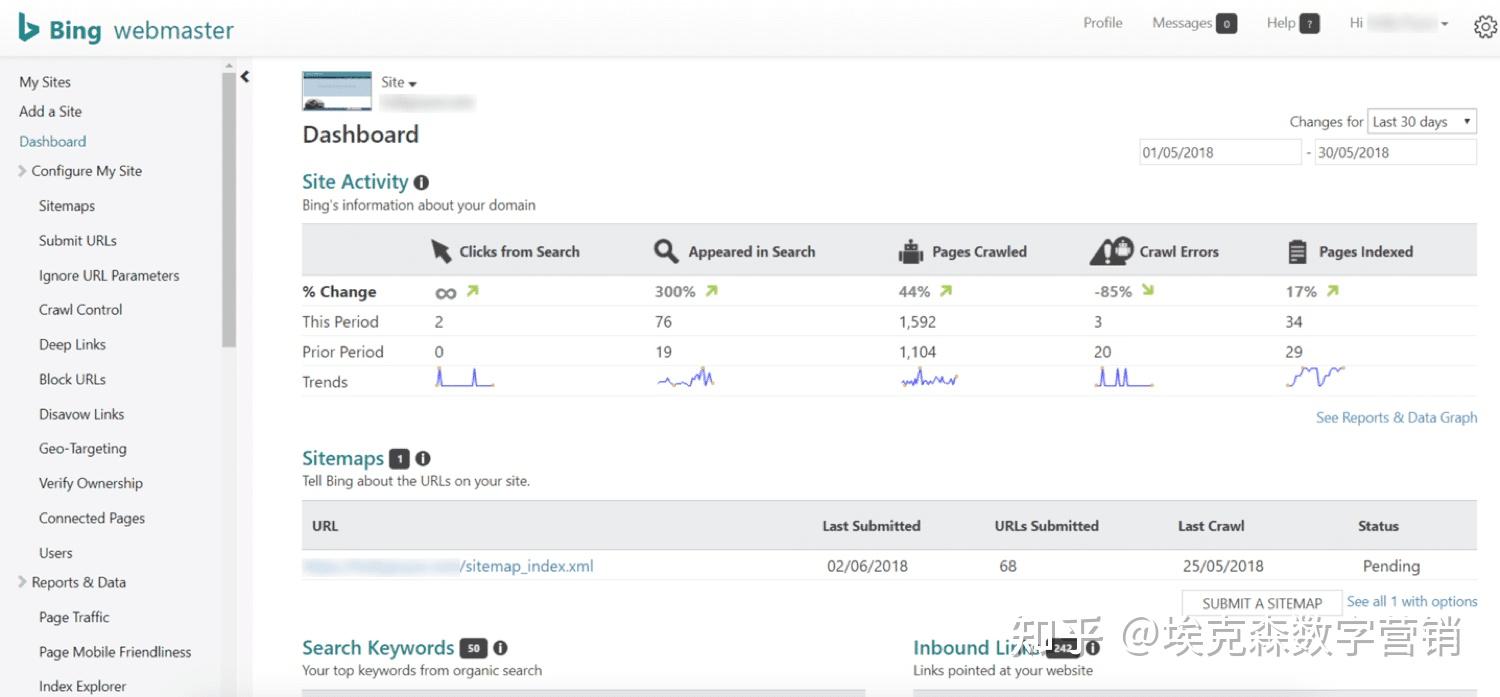This screenshot has width=1500, height=697.
Task: Click the Messages count badge
Action: coord(1226,24)
